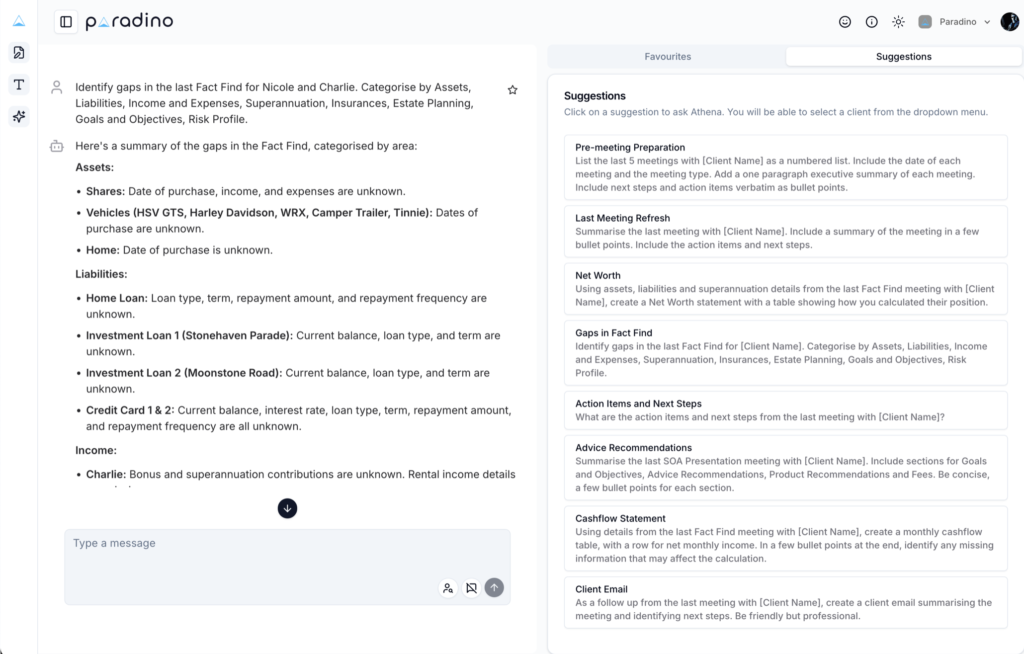Open the user profile avatar menu
The image size is (1024, 654).
tap(1009, 22)
